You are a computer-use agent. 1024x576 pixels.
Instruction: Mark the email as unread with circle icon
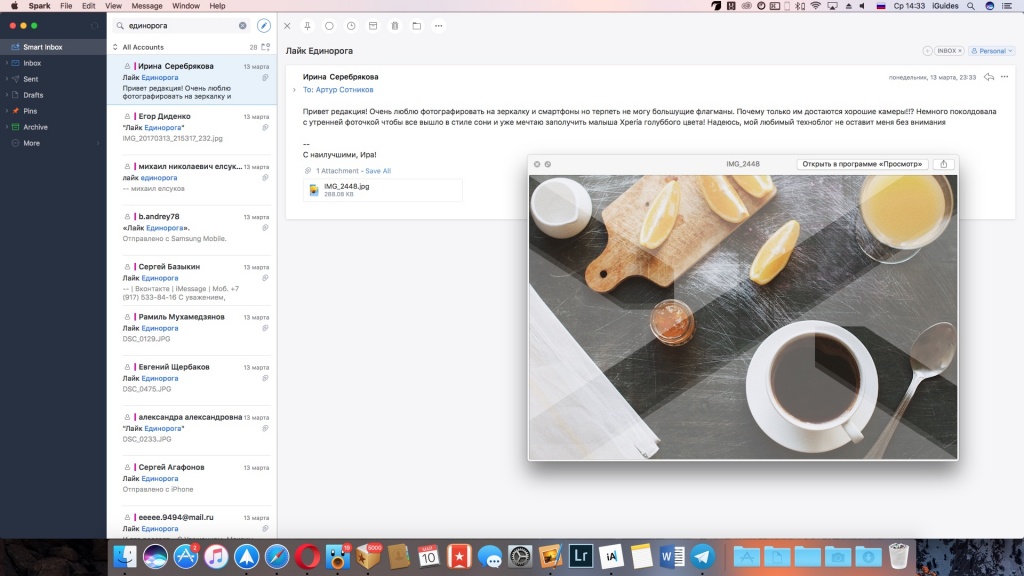pos(329,25)
